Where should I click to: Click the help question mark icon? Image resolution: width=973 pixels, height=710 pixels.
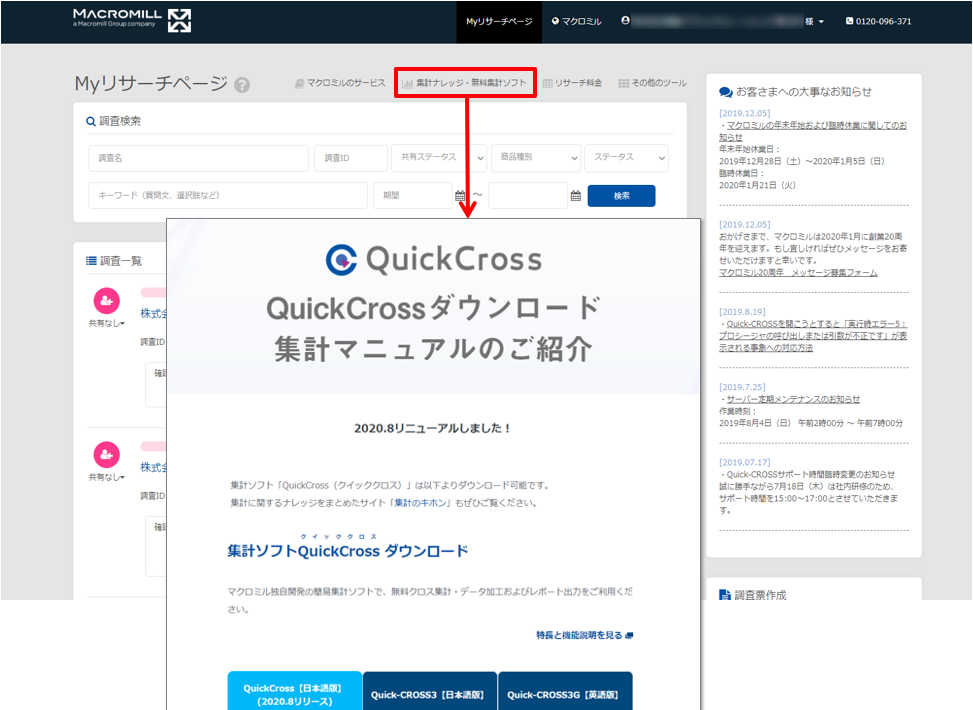tap(242, 85)
